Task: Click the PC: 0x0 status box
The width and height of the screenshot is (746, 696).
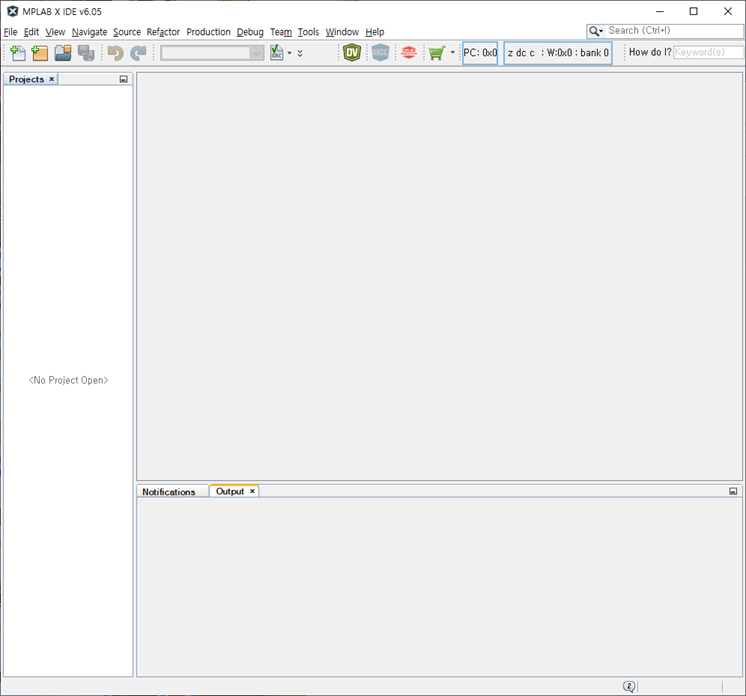Action: click(480, 53)
